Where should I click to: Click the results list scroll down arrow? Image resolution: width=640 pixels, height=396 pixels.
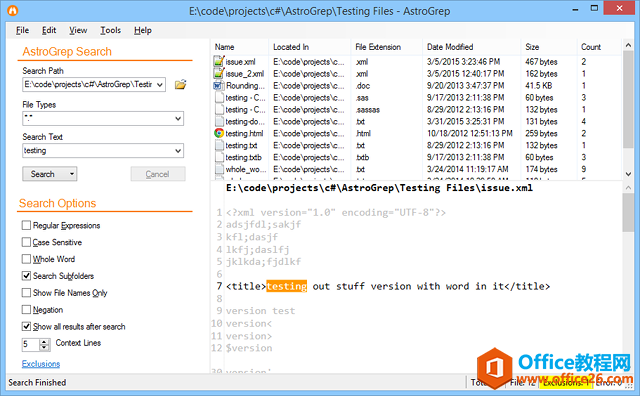click(628, 174)
